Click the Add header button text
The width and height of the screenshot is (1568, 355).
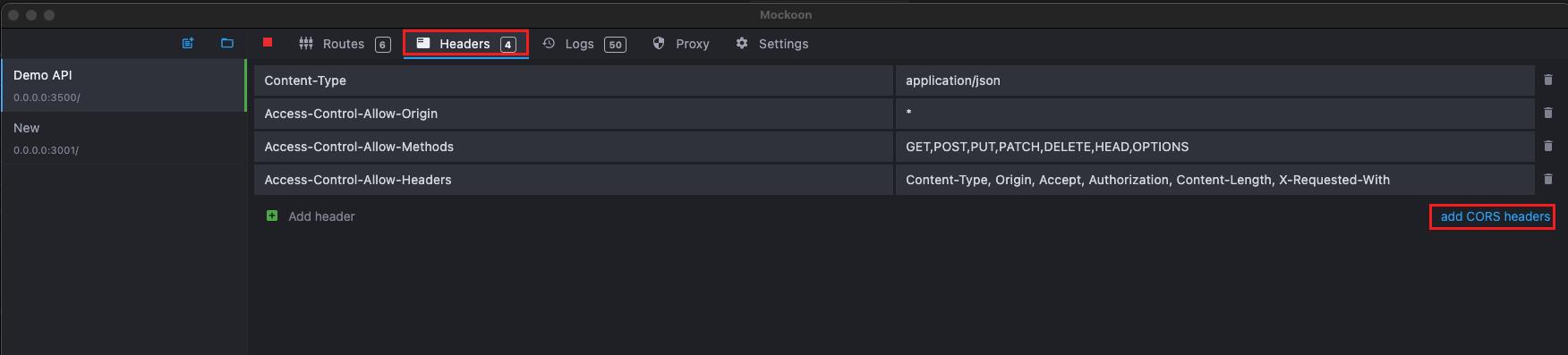(321, 216)
